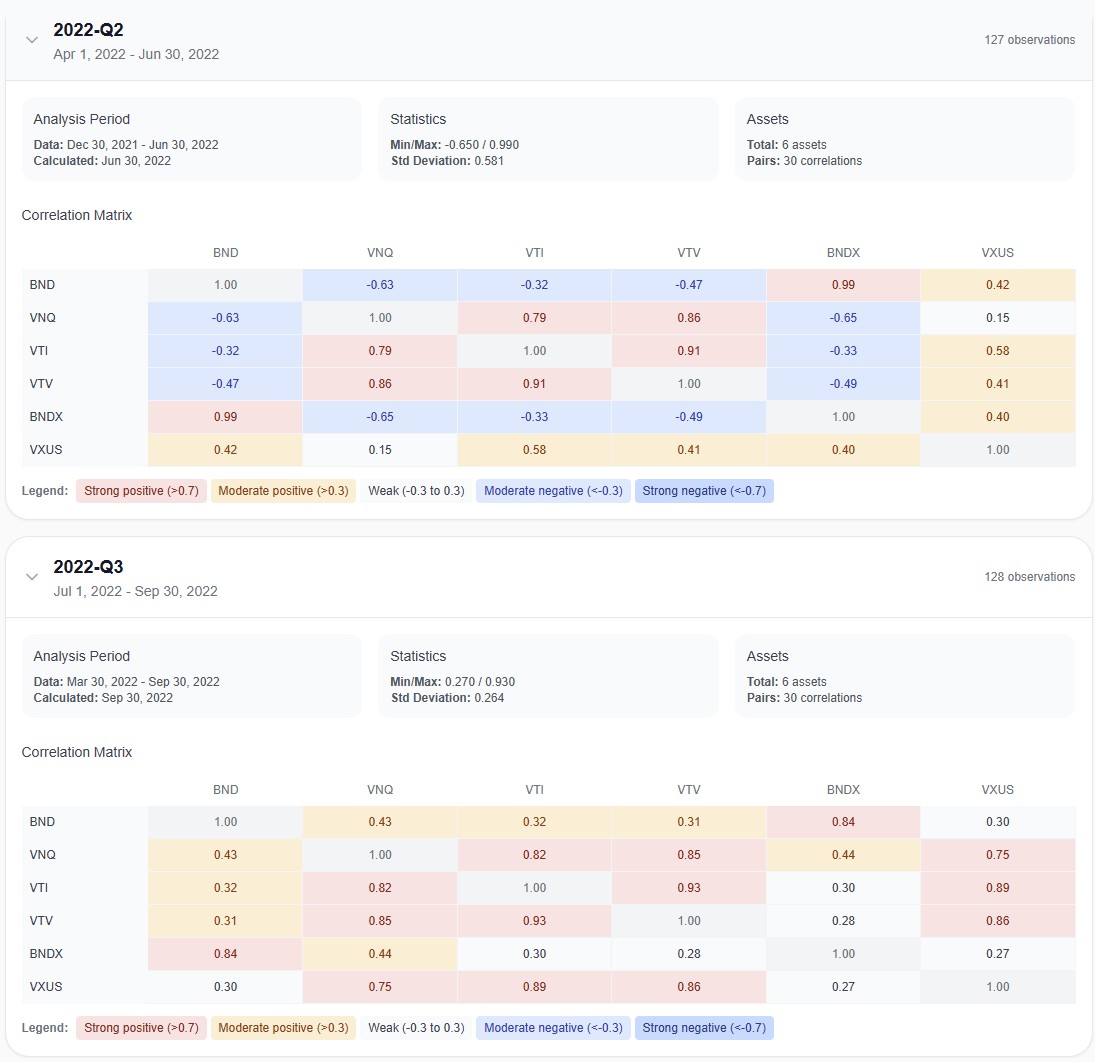Click the BND column header in Q2 matrix

coord(225,253)
